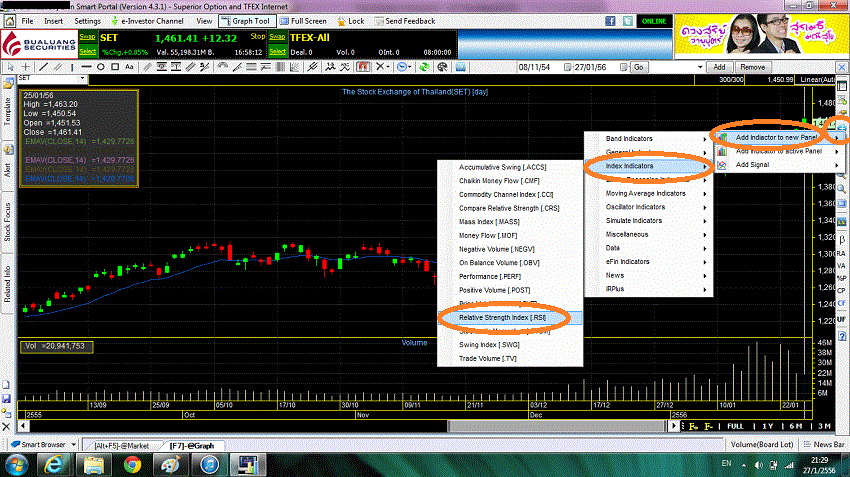Set chart range to 6M
850x477 pixels.
796,427
